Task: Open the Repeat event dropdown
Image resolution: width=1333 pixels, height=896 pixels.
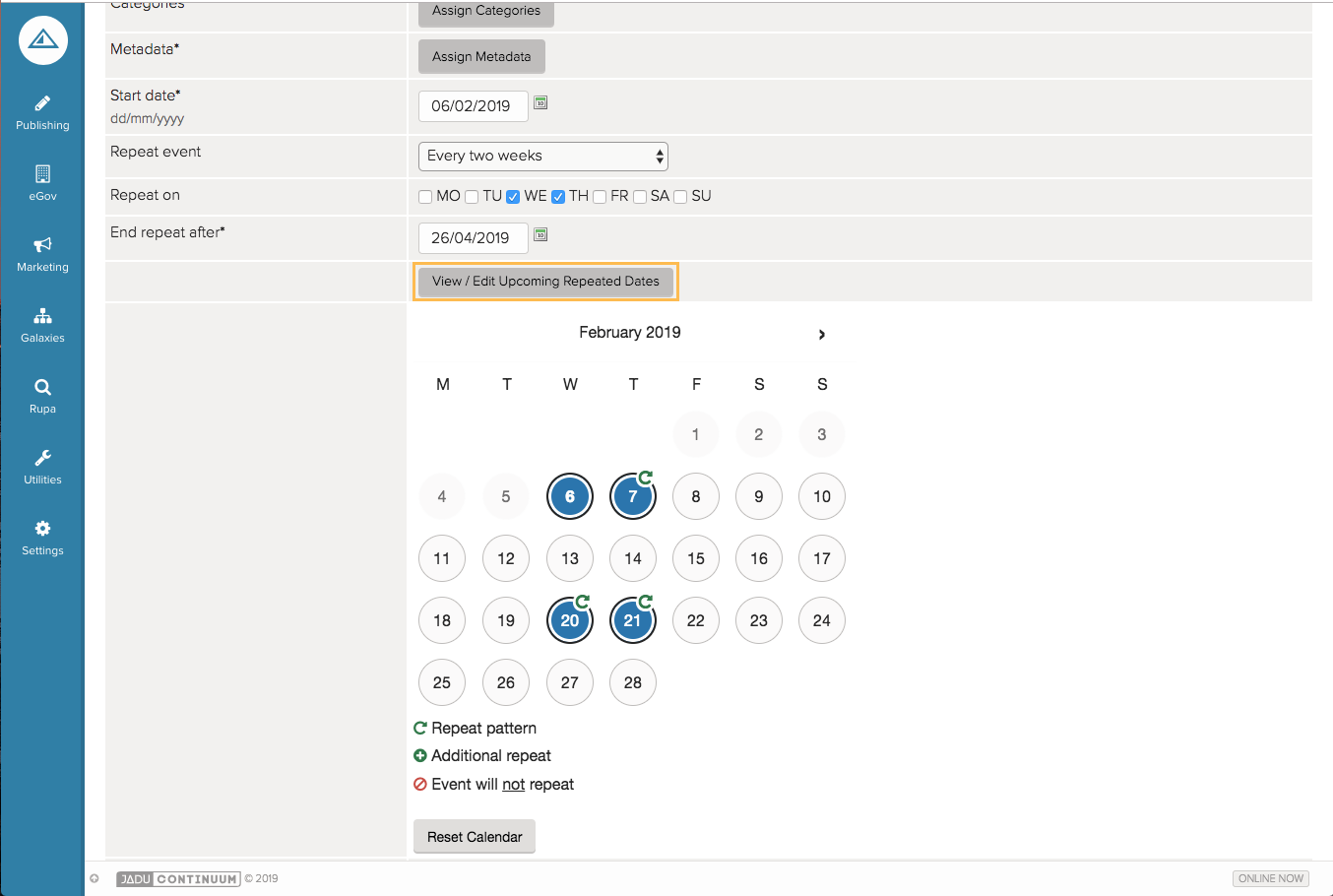Action: click(543, 157)
